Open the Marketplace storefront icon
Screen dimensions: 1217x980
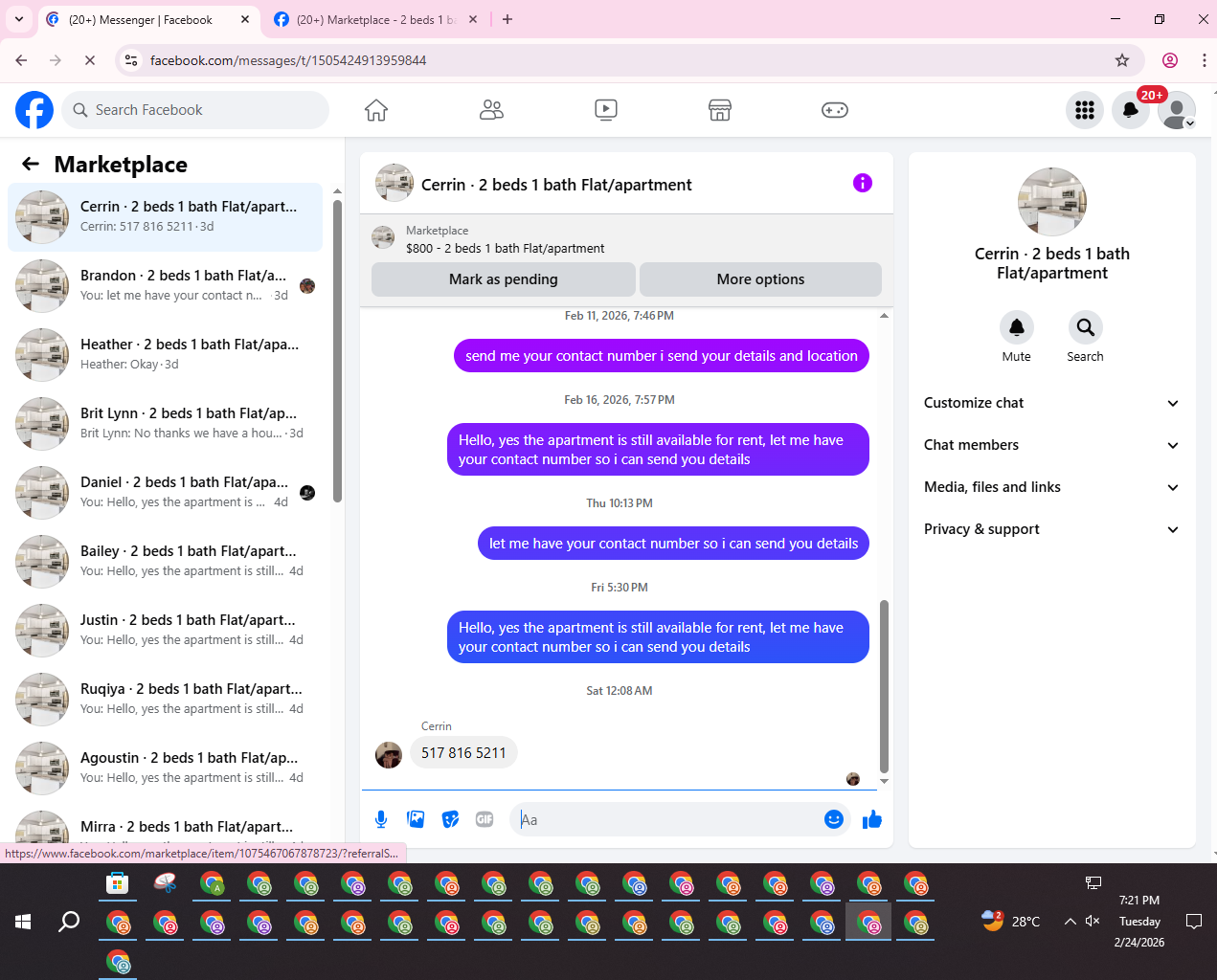720,110
